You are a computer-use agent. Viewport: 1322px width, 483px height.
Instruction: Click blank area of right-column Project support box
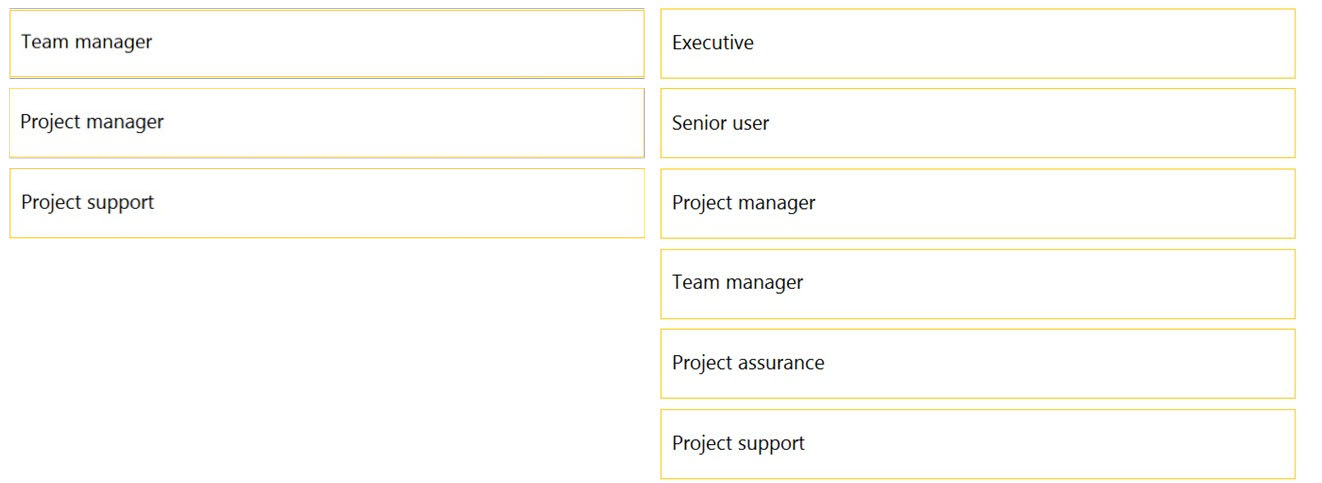[1050, 443]
